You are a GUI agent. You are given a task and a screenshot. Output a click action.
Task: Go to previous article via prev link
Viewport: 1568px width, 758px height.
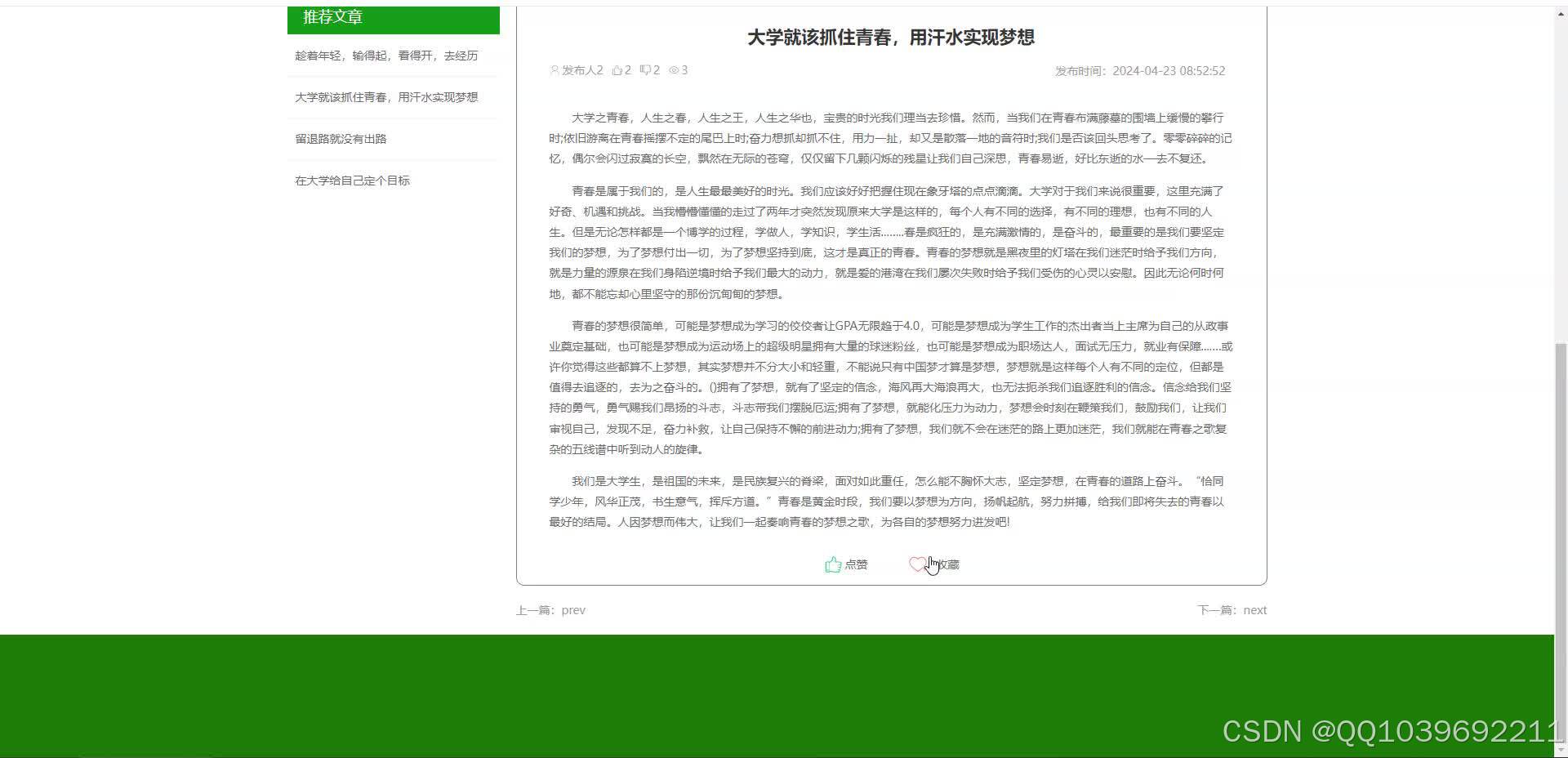click(573, 610)
